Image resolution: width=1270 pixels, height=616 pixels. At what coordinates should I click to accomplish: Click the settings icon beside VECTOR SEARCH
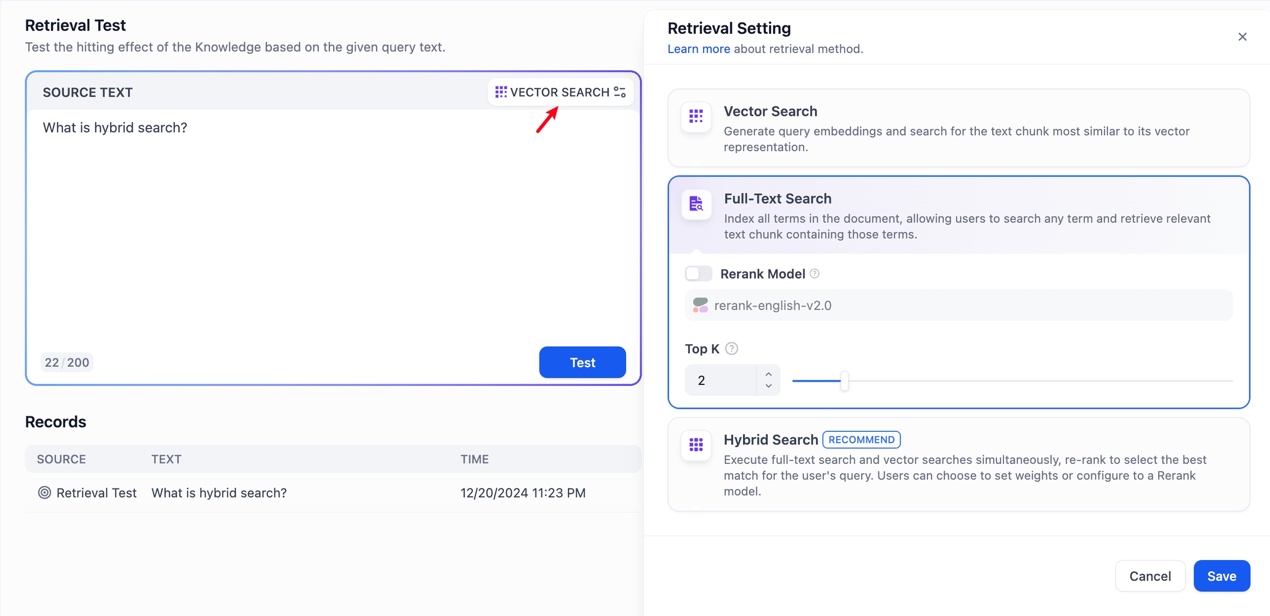pyautogui.click(x=620, y=92)
